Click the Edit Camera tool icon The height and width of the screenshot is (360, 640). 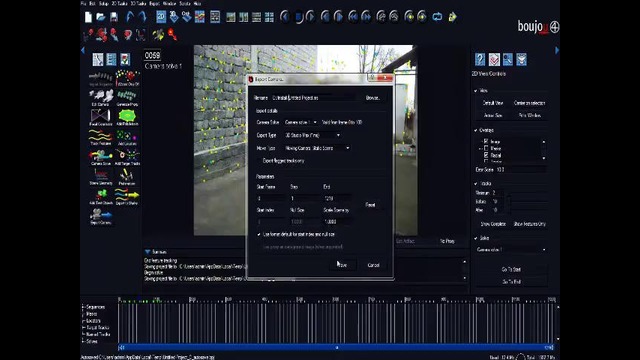[x=100, y=98]
